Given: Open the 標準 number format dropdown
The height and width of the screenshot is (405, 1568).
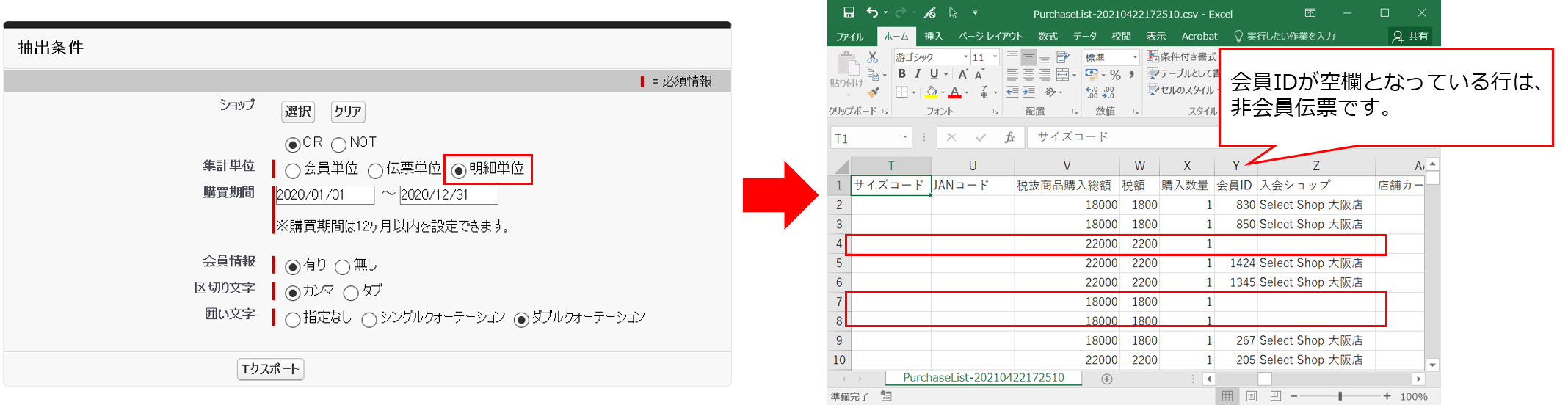Looking at the screenshot, I should coord(1134,57).
